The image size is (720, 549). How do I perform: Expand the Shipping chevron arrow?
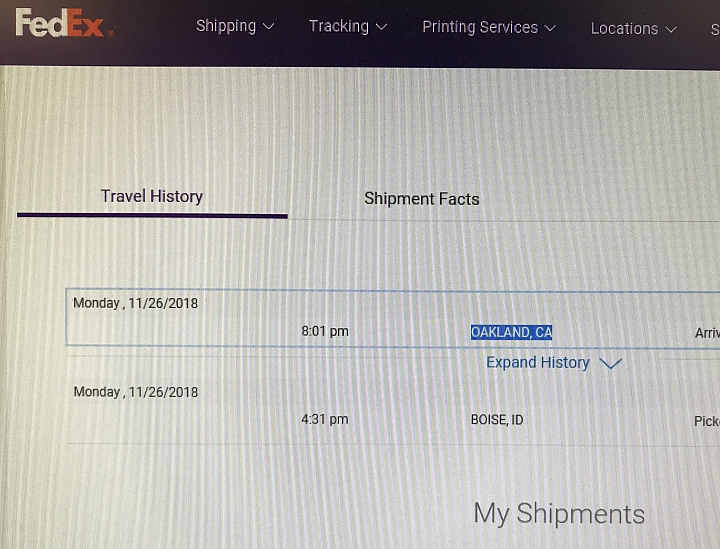(269, 27)
